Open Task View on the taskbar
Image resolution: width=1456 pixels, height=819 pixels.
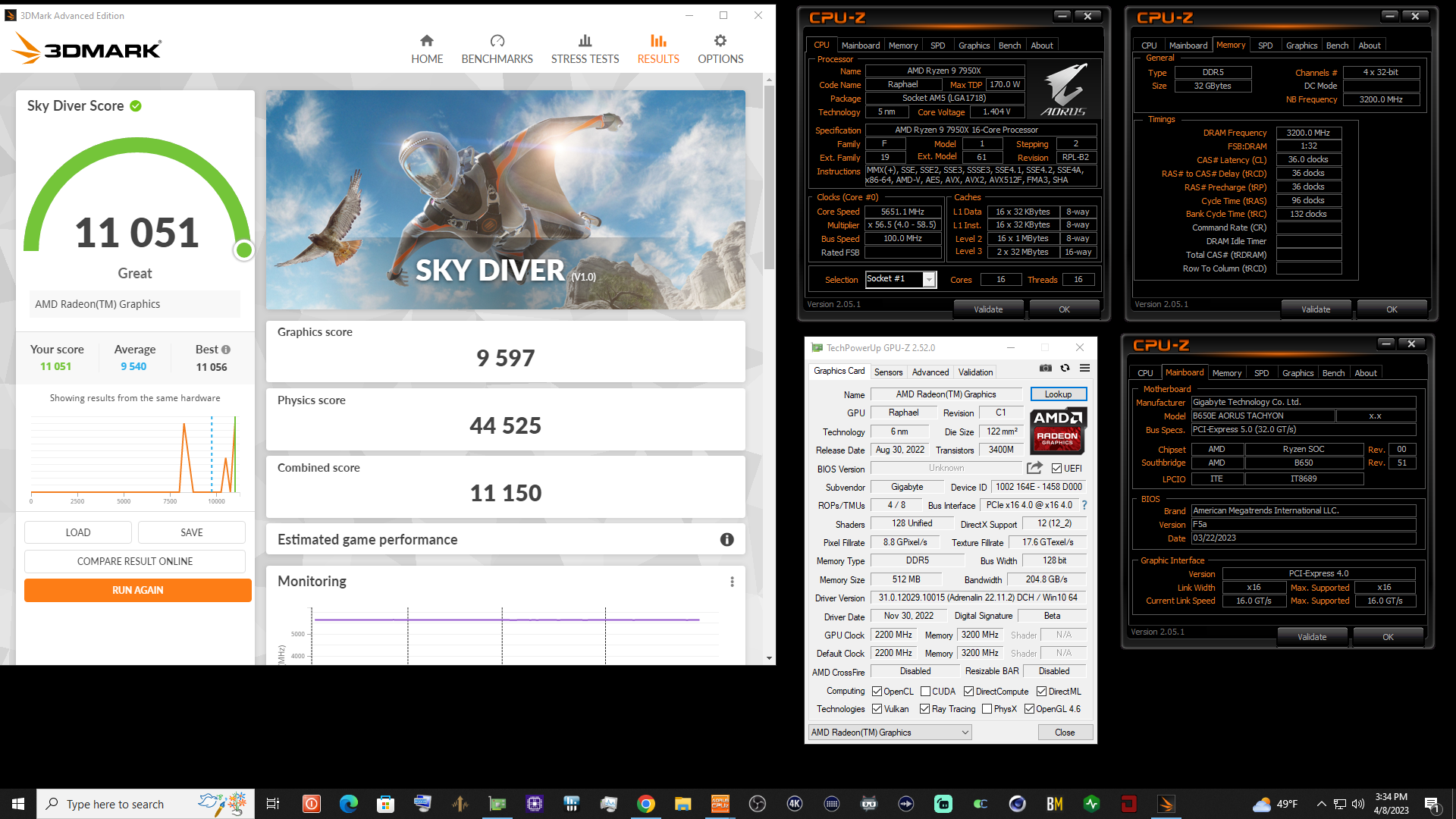click(273, 804)
